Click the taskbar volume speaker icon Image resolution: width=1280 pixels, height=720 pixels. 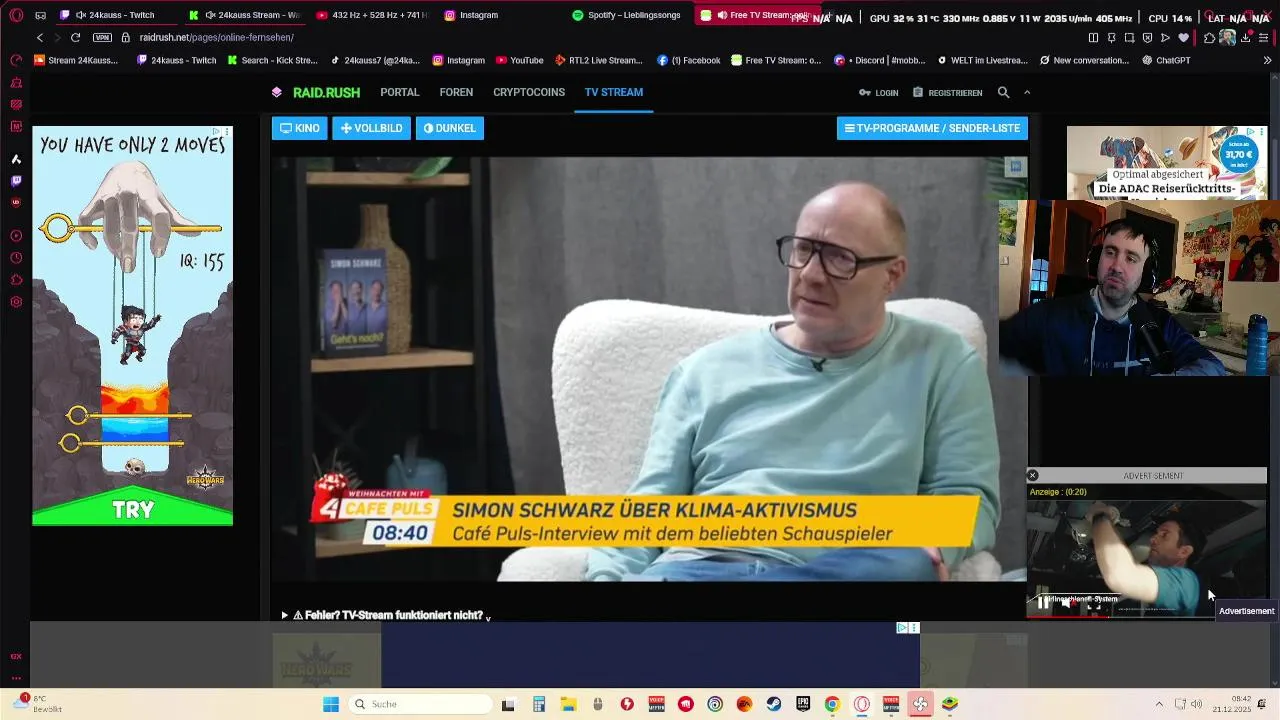[1196, 704]
